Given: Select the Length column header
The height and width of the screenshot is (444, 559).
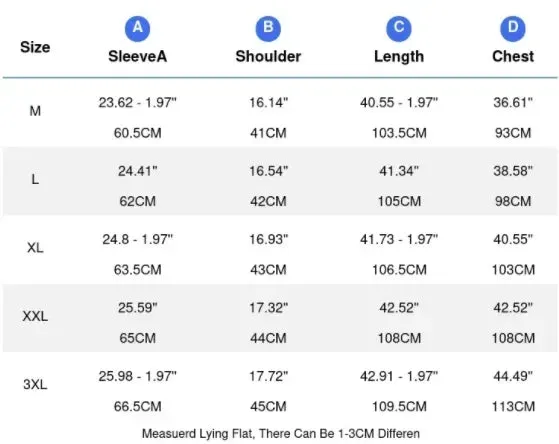Looking at the screenshot, I should [x=399, y=57].
